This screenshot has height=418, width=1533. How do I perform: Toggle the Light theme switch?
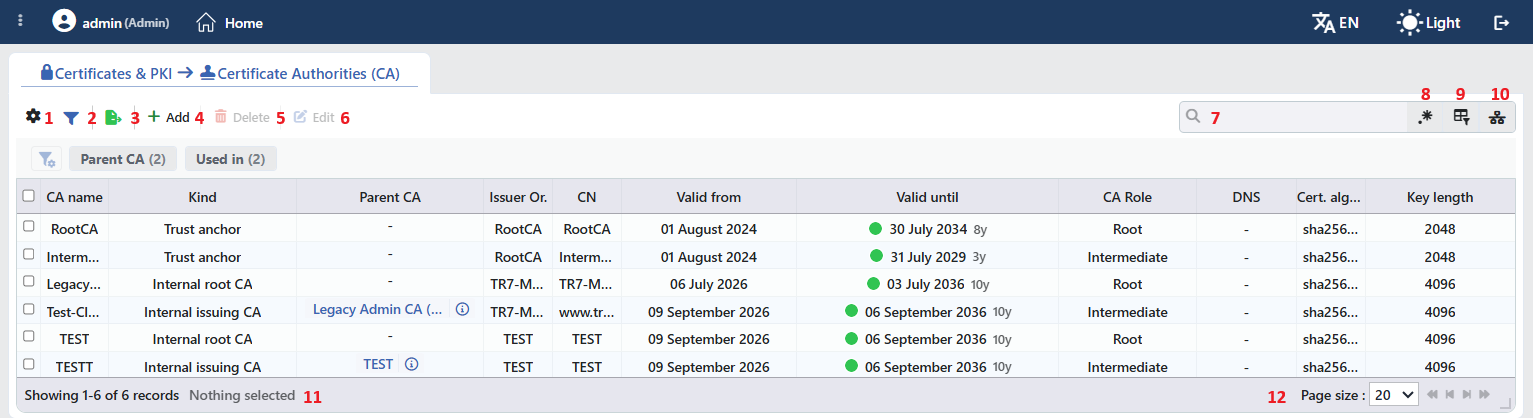[1428, 22]
